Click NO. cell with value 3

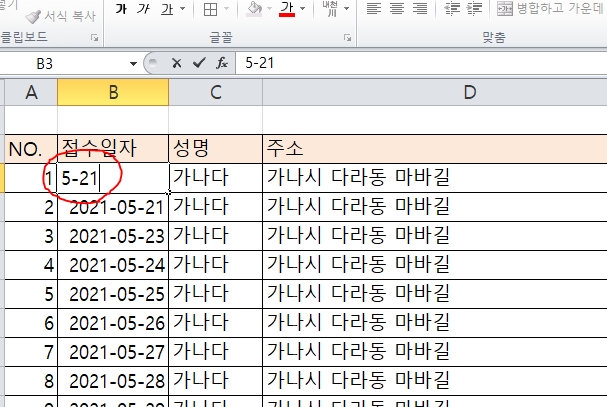31,236
